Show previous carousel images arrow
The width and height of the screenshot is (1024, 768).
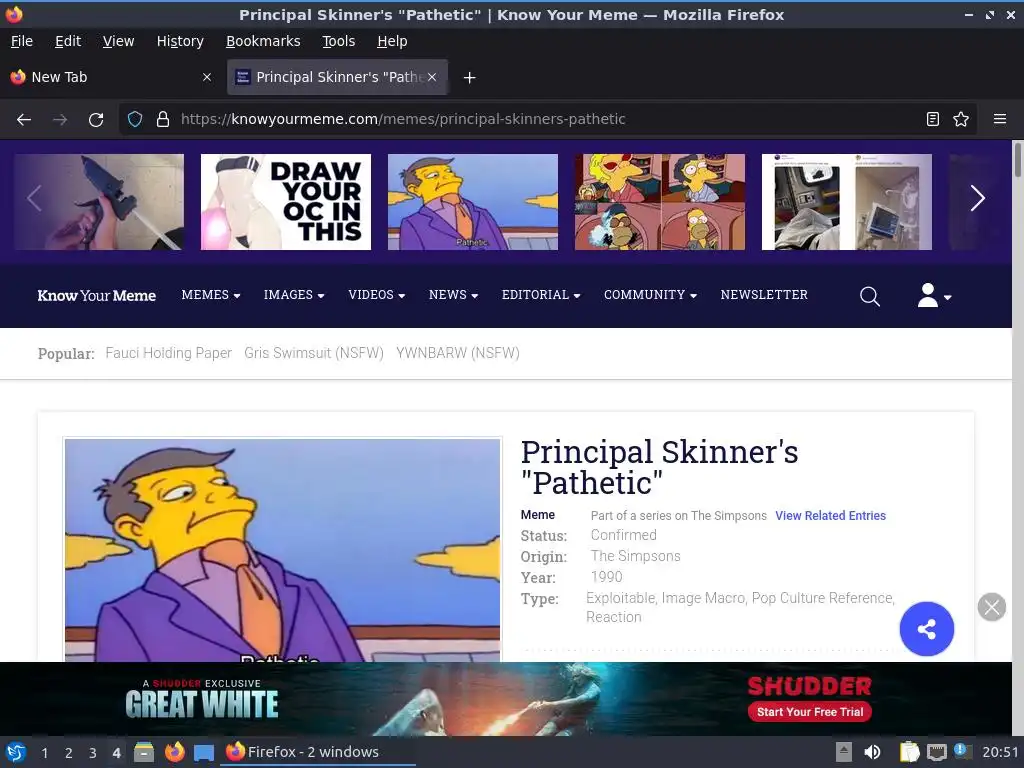(x=34, y=198)
